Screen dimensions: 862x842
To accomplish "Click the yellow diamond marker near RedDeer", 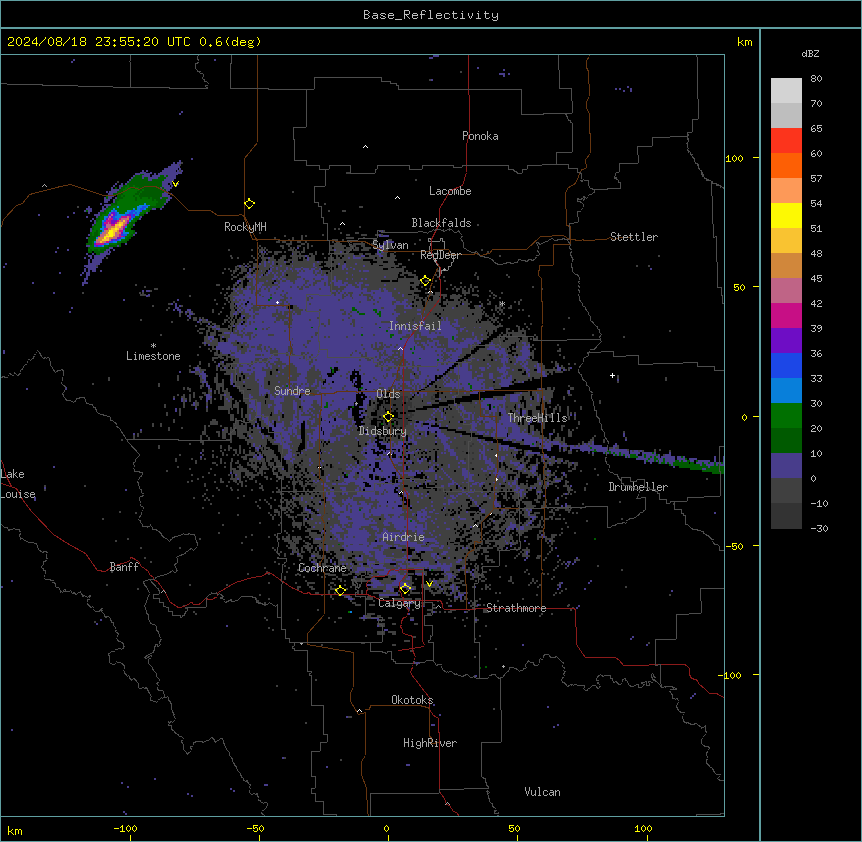I will coord(425,281).
